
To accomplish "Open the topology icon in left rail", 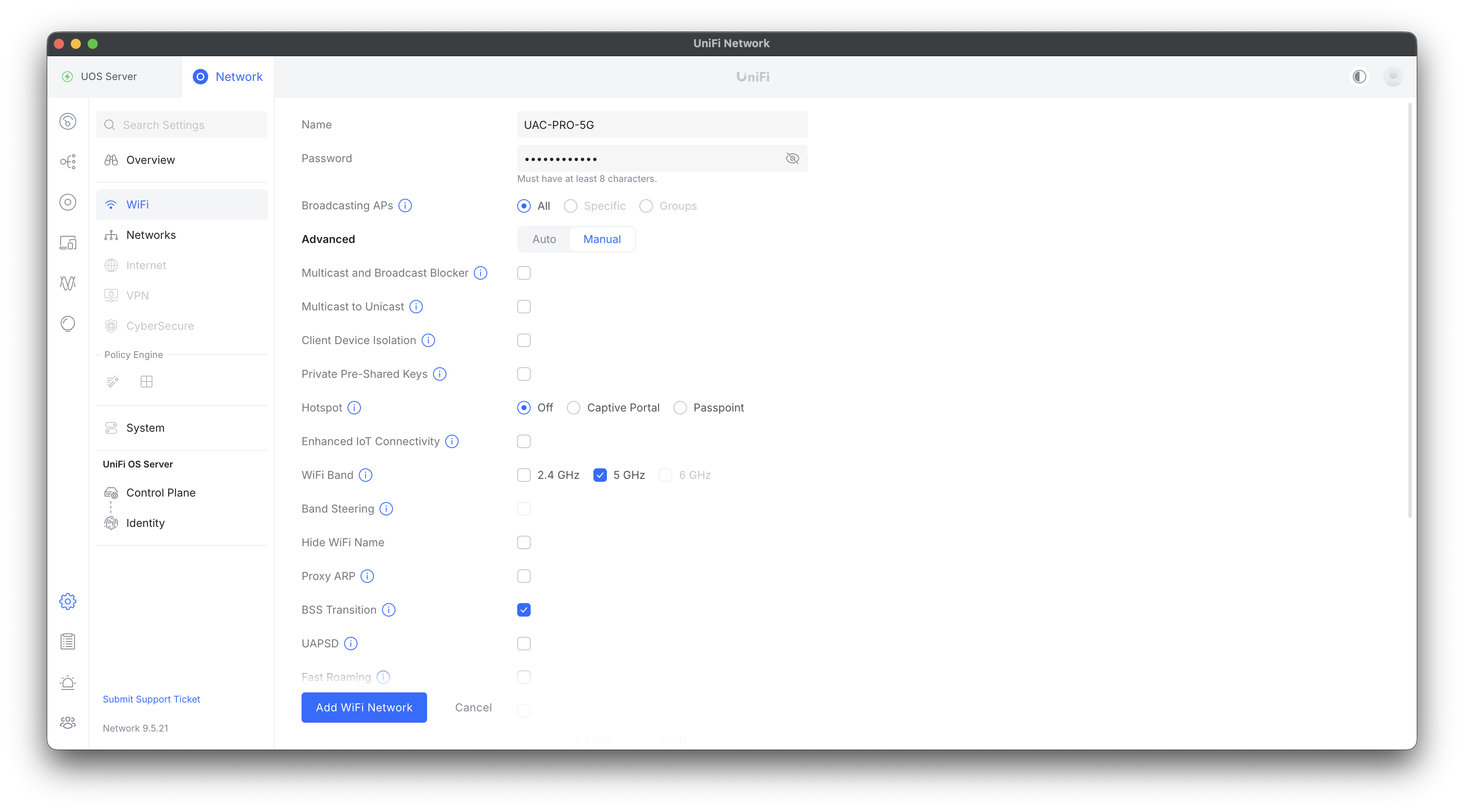I will pyautogui.click(x=68, y=162).
